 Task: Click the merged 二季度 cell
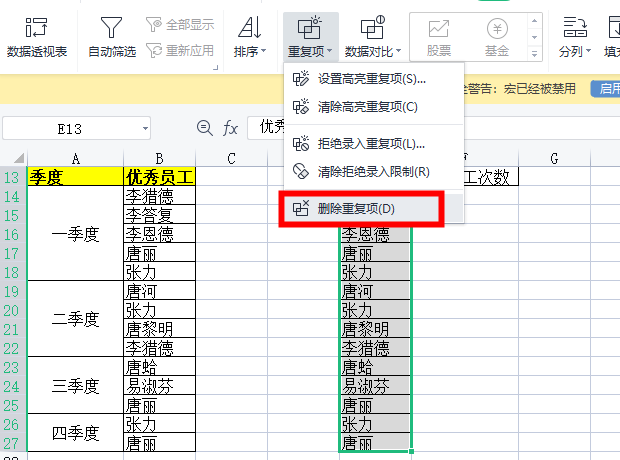(x=76, y=319)
